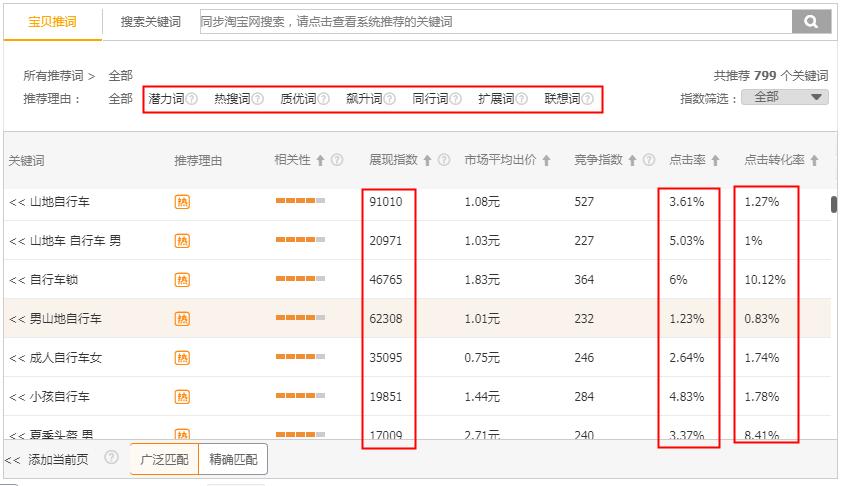Click the 推荐理由 column header
Screen dimensions: 846x486
point(198,161)
